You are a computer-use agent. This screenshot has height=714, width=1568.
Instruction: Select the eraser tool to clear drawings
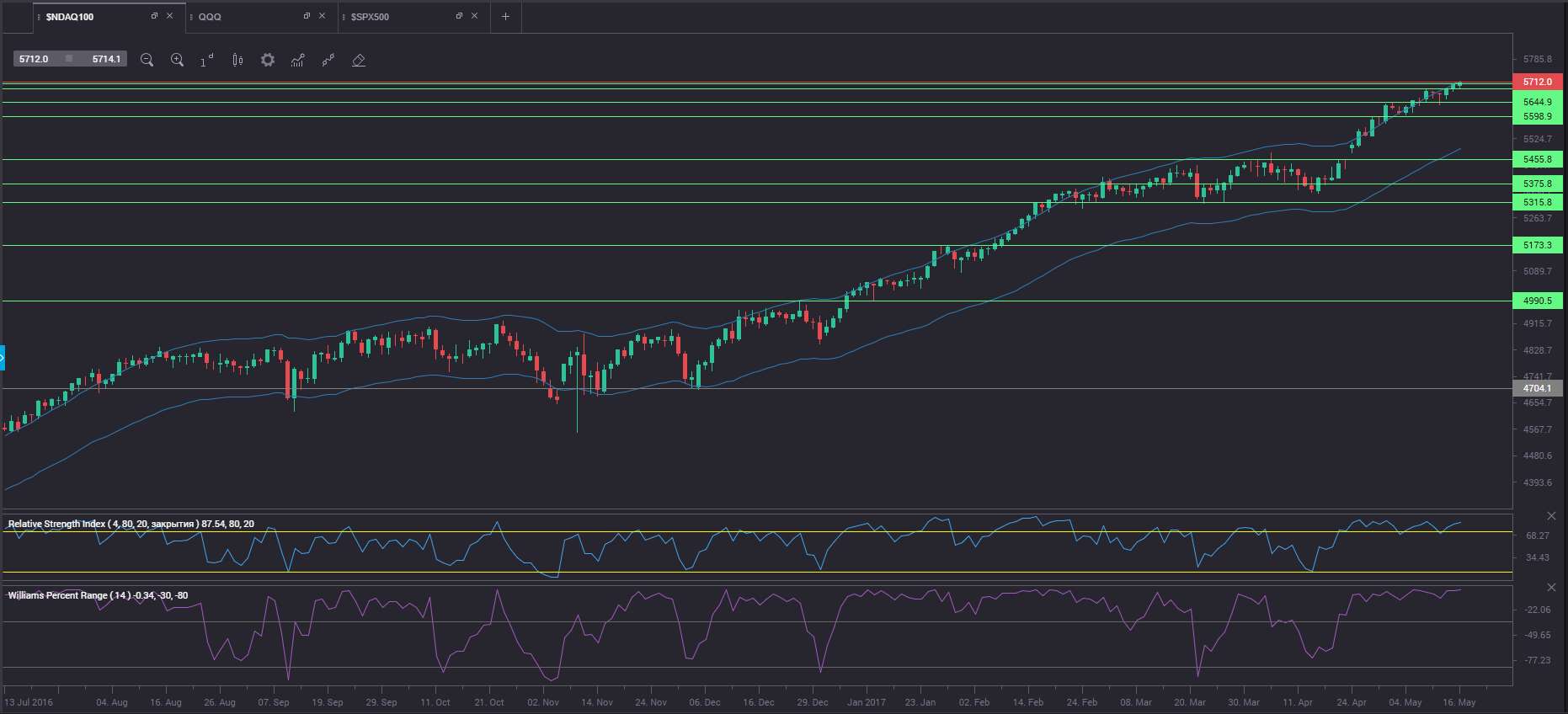[x=359, y=60]
